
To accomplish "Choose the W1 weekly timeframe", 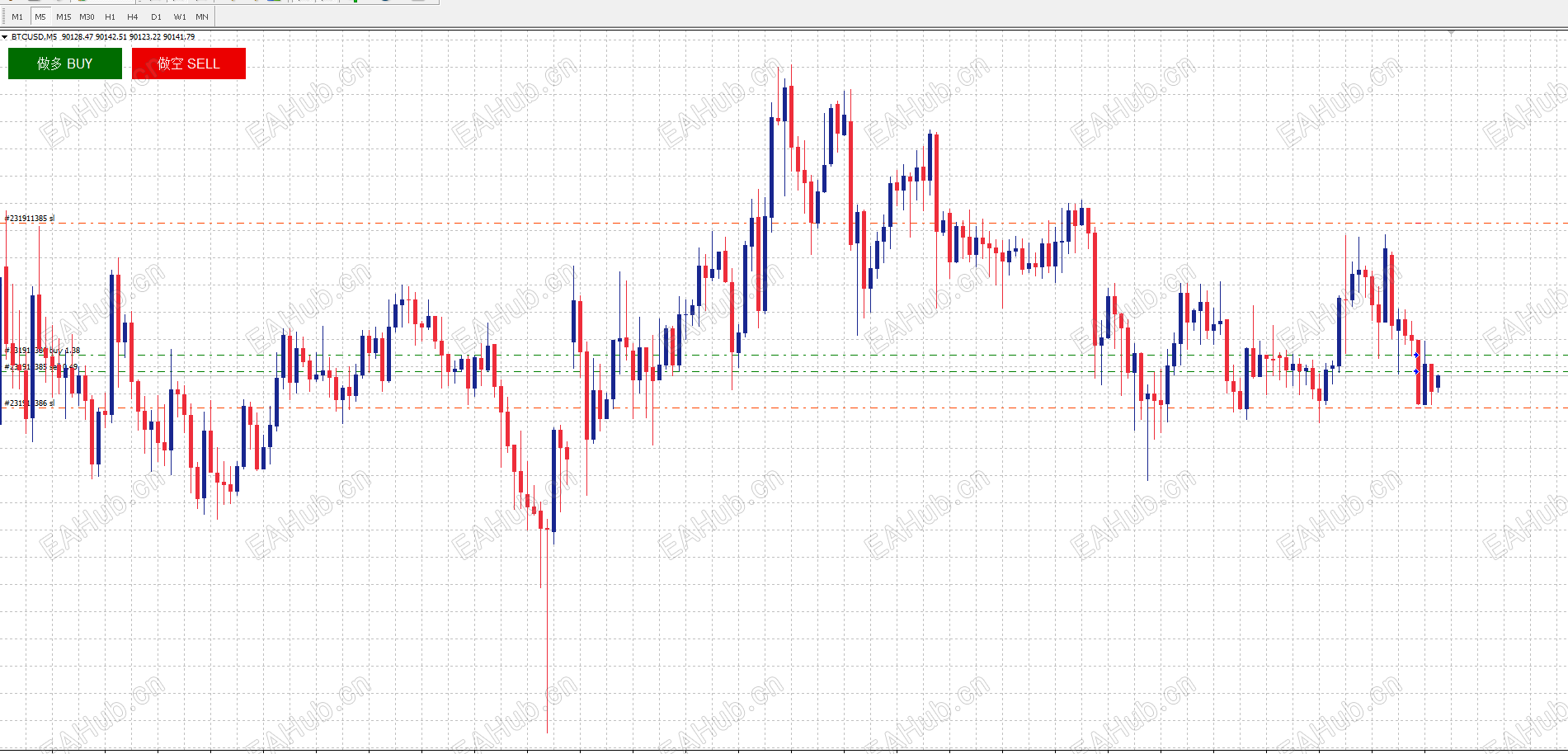I will [180, 16].
